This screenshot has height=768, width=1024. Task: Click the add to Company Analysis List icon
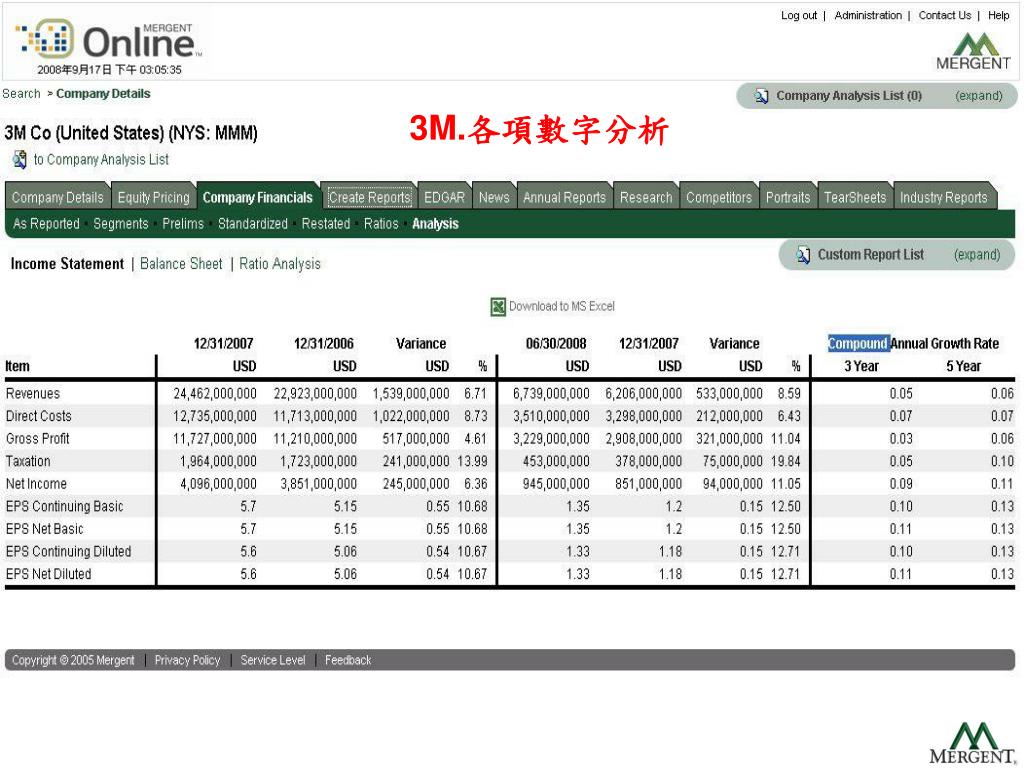[x=20, y=159]
